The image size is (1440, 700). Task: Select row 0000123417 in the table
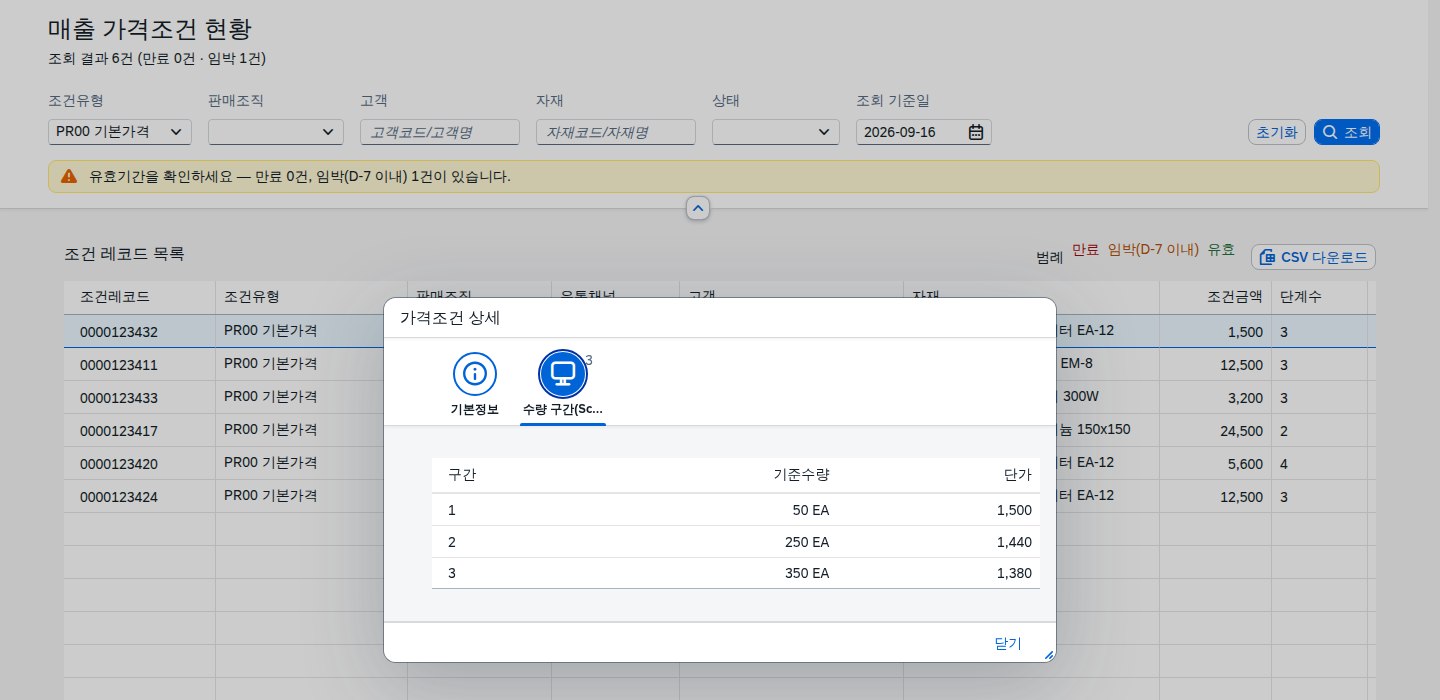point(720,430)
